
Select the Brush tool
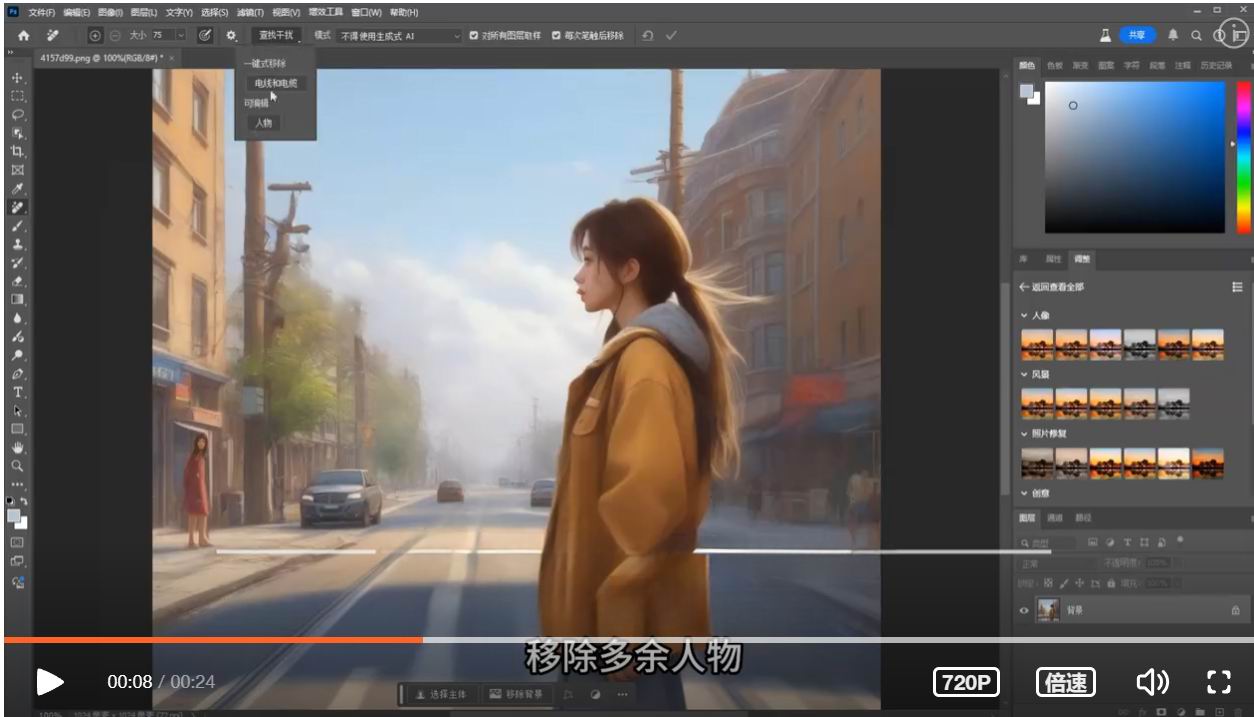click(x=17, y=226)
